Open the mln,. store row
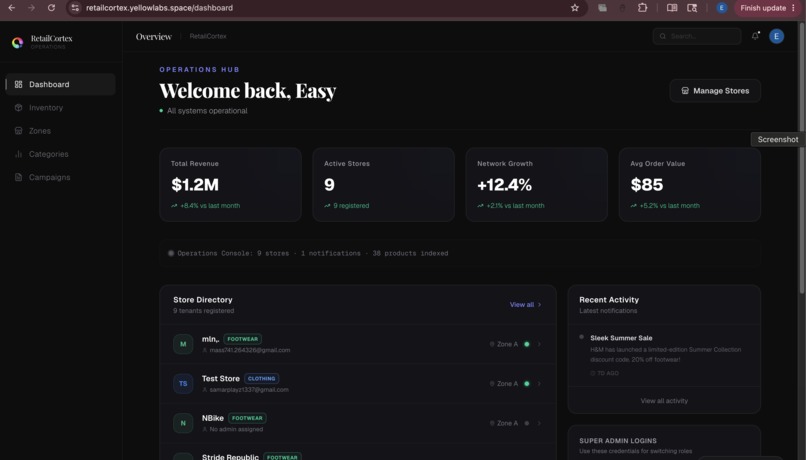 tap(358, 344)
